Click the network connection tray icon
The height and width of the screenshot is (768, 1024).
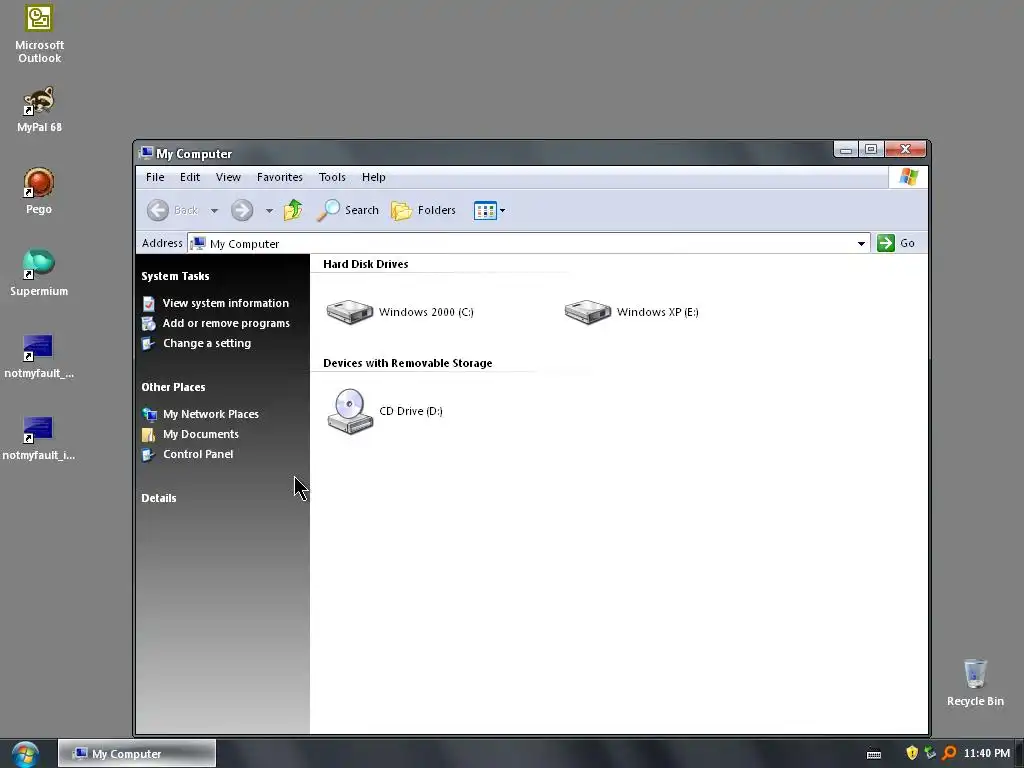[930, 753]
